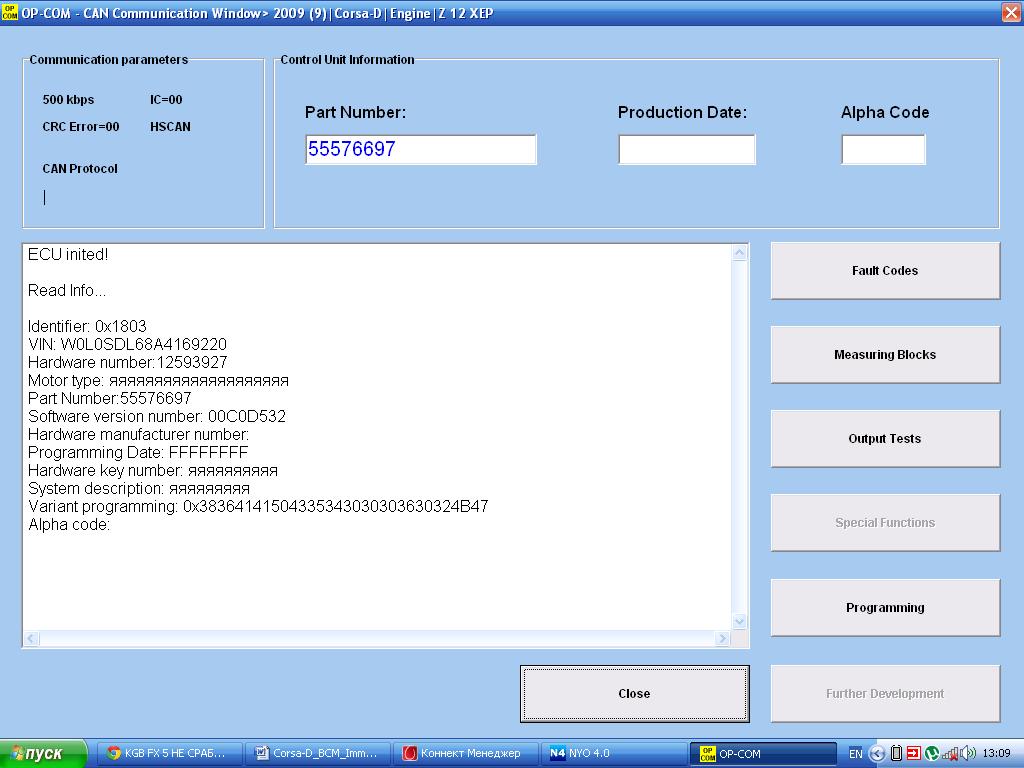Image resolution: width=1024 pixels, height=768 pixels.
Task: Click the log line "Part Number:55576697"
Action: click(x=110, y=398)
